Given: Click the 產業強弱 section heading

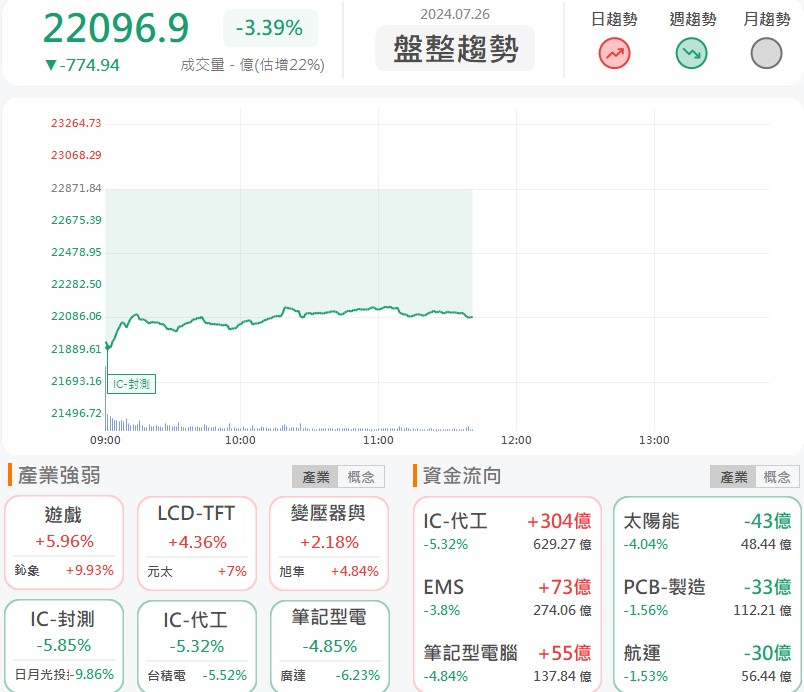Looking at the screenshot, I should [59, 476].
